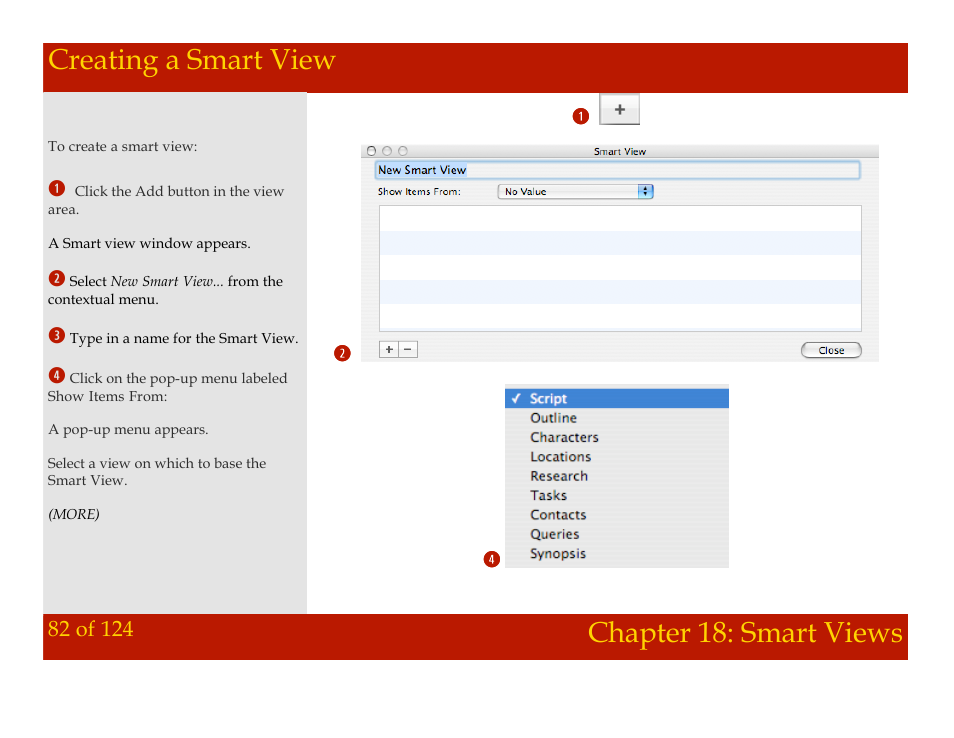
Task: Click the empty criteria list area
Action: pos(620,268)
